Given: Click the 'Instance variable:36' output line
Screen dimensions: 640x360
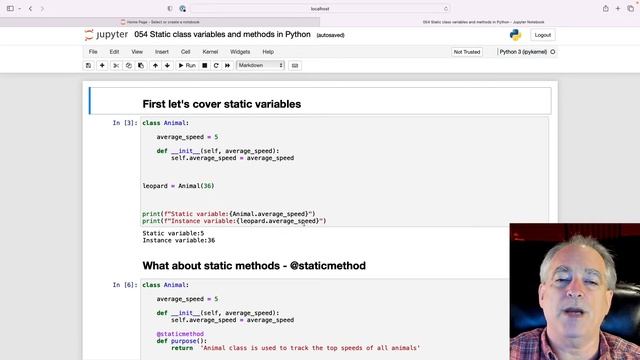Looking at the screenshot, I should pos(178,240).
